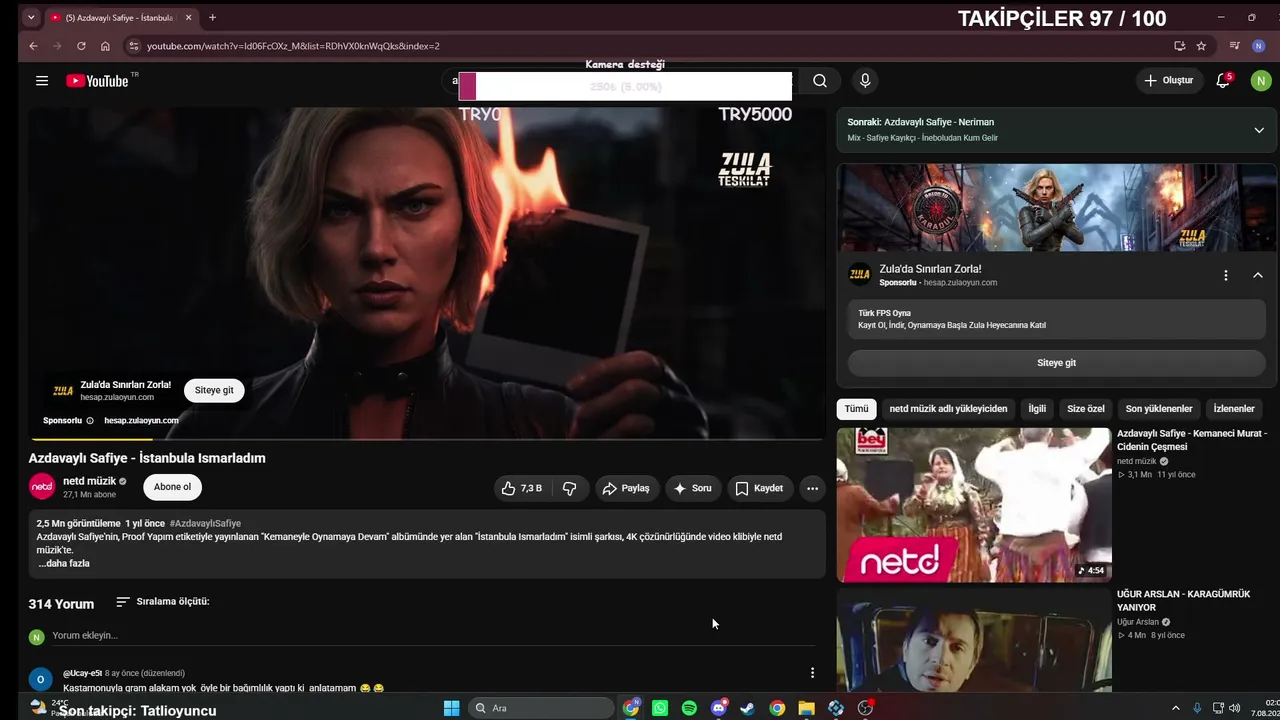This screenshot has width=1280, height=720.
Task: Go back in the browser
Action: 33,46
